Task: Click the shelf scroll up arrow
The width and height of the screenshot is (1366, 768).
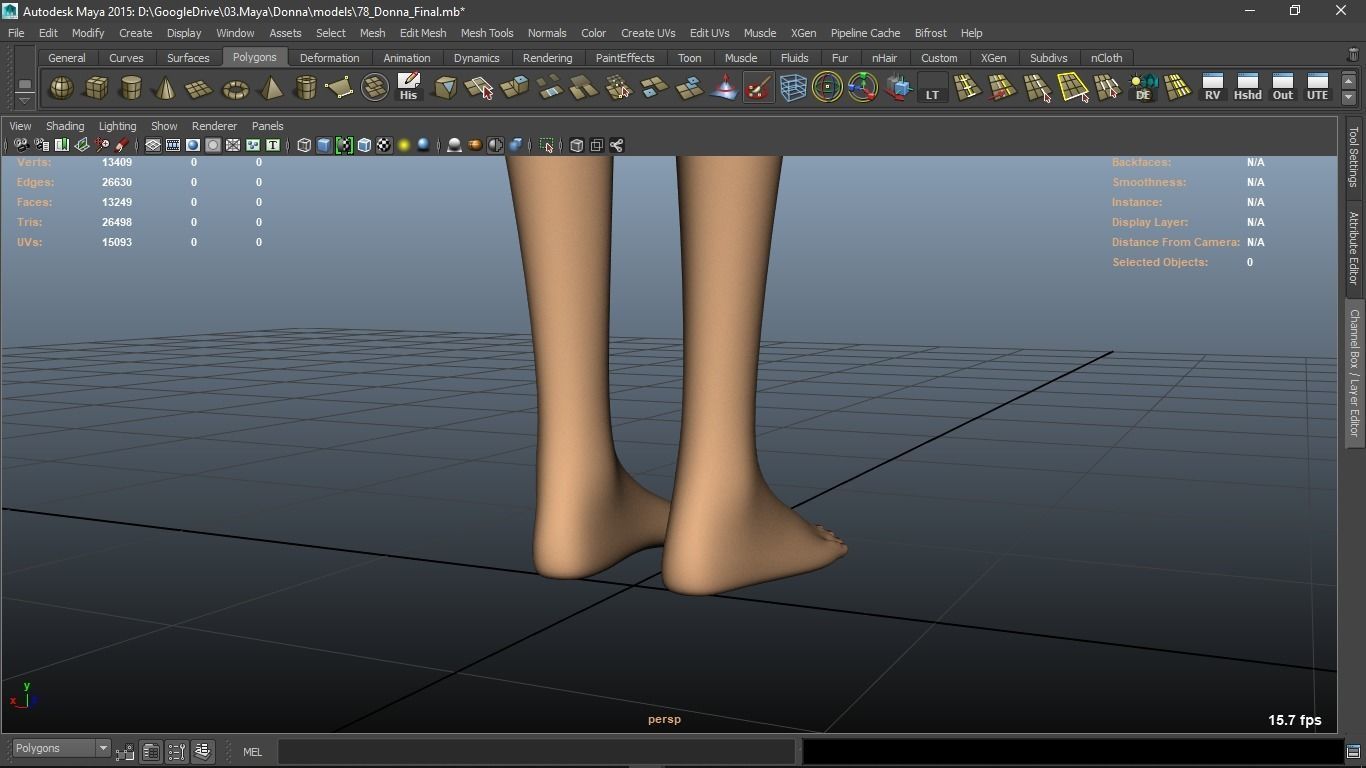Action: click(1349, 81)
